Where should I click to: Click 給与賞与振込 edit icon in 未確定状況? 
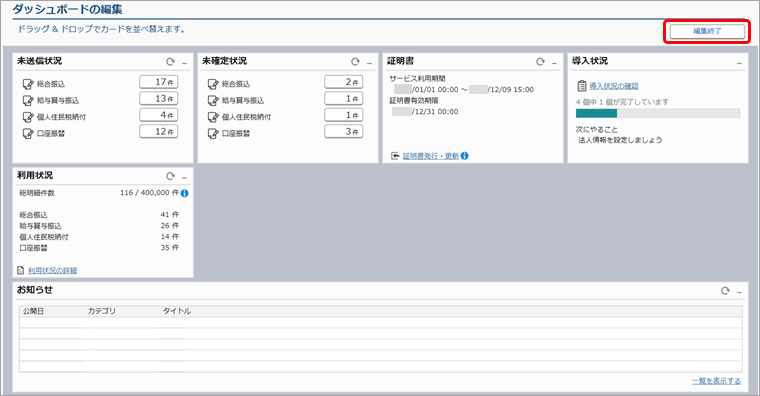(x=213, y=100)
